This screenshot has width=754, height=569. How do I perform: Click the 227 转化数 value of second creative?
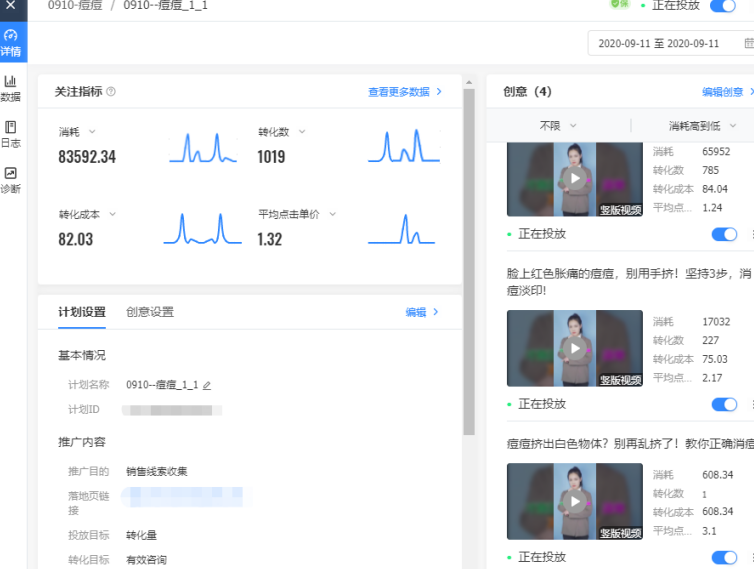(x=710, y=341)
